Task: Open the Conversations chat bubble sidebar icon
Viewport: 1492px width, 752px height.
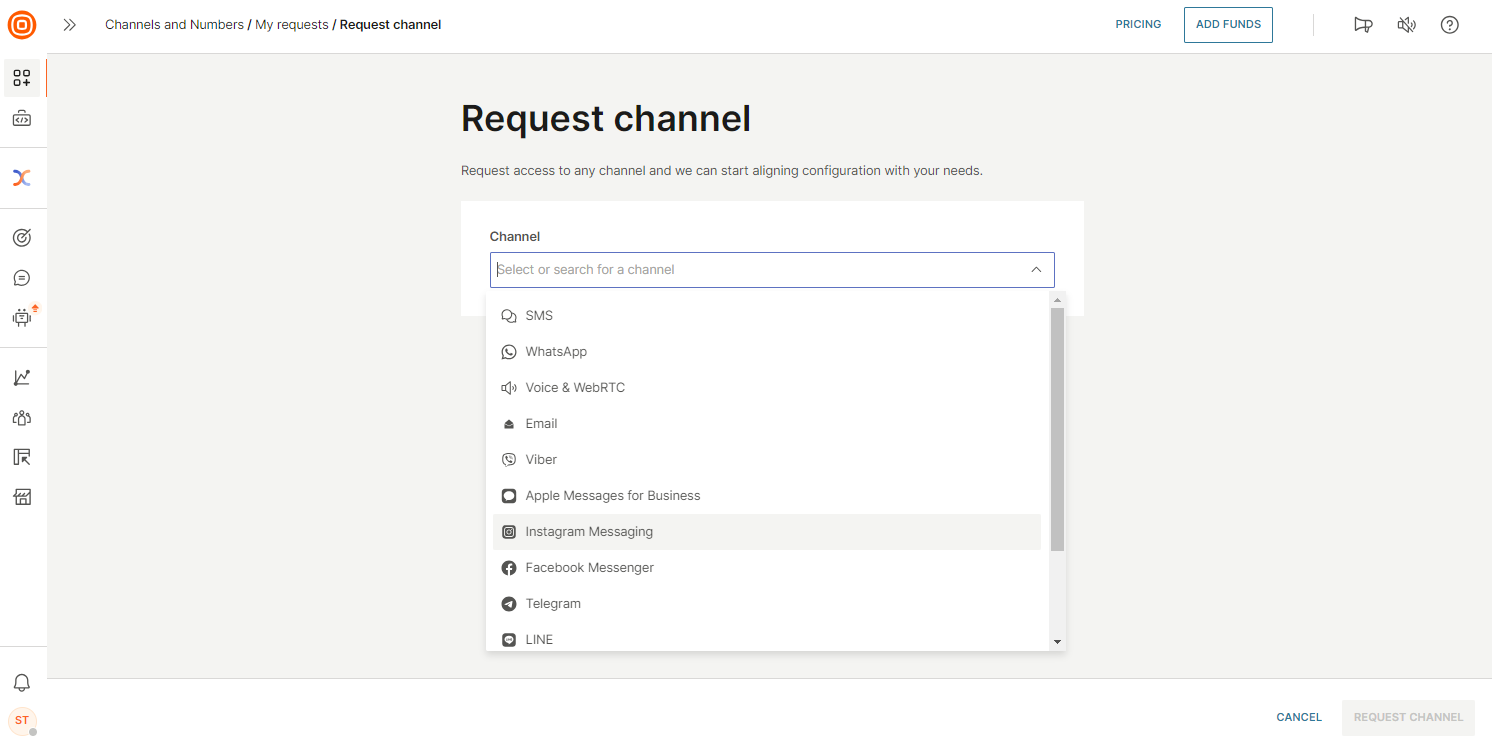Action: coord(22,278)
